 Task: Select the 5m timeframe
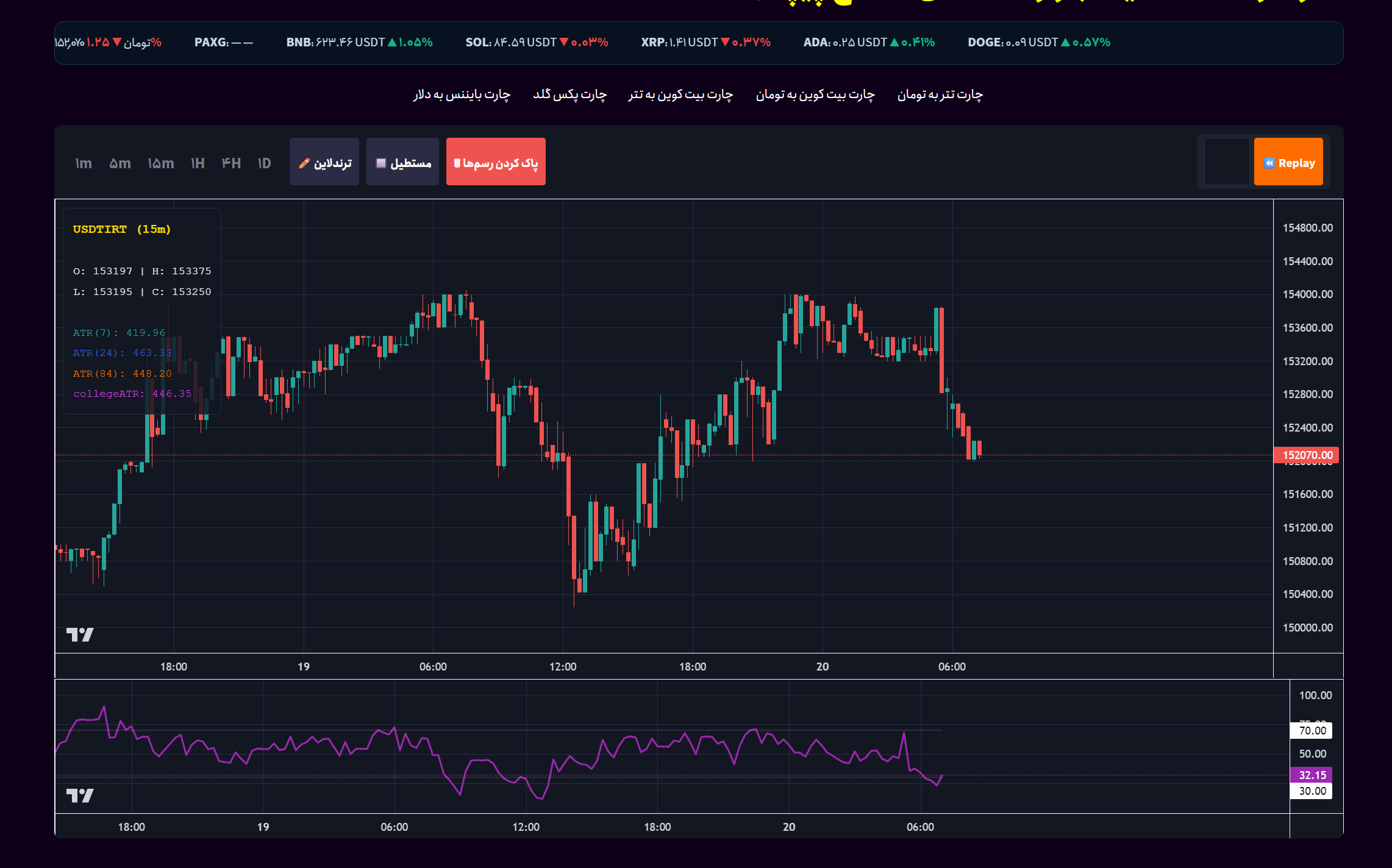(x=120, y=163)
